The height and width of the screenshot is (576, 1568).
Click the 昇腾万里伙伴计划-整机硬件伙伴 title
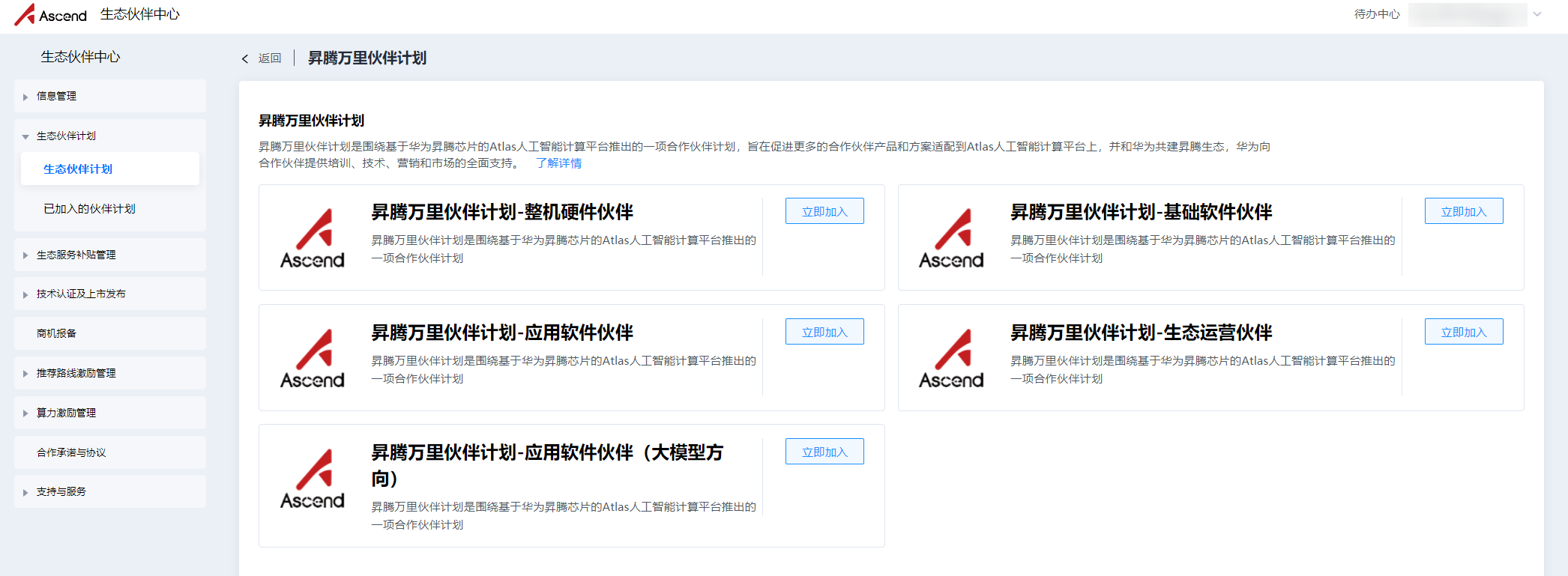click(x=502, y=212)
